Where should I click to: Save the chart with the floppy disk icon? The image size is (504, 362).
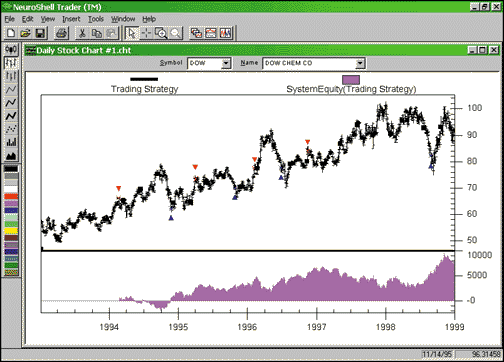(40, 33)
